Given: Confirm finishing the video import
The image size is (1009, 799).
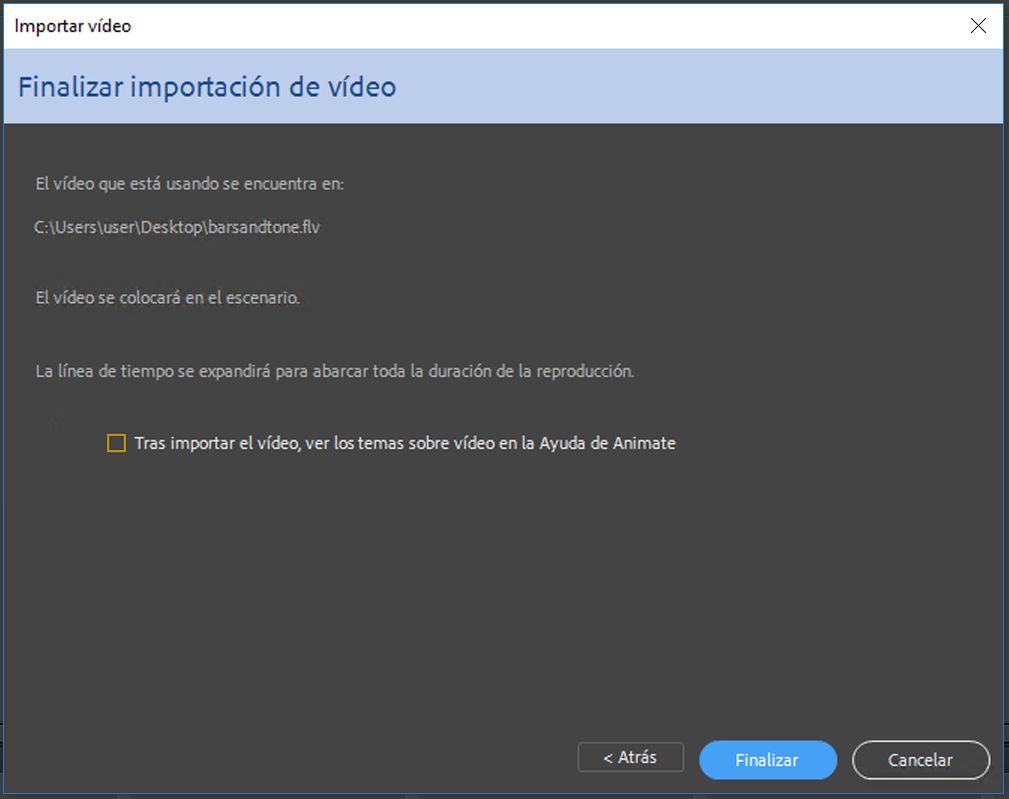Looking at the screenshot, I should (767, 760).
